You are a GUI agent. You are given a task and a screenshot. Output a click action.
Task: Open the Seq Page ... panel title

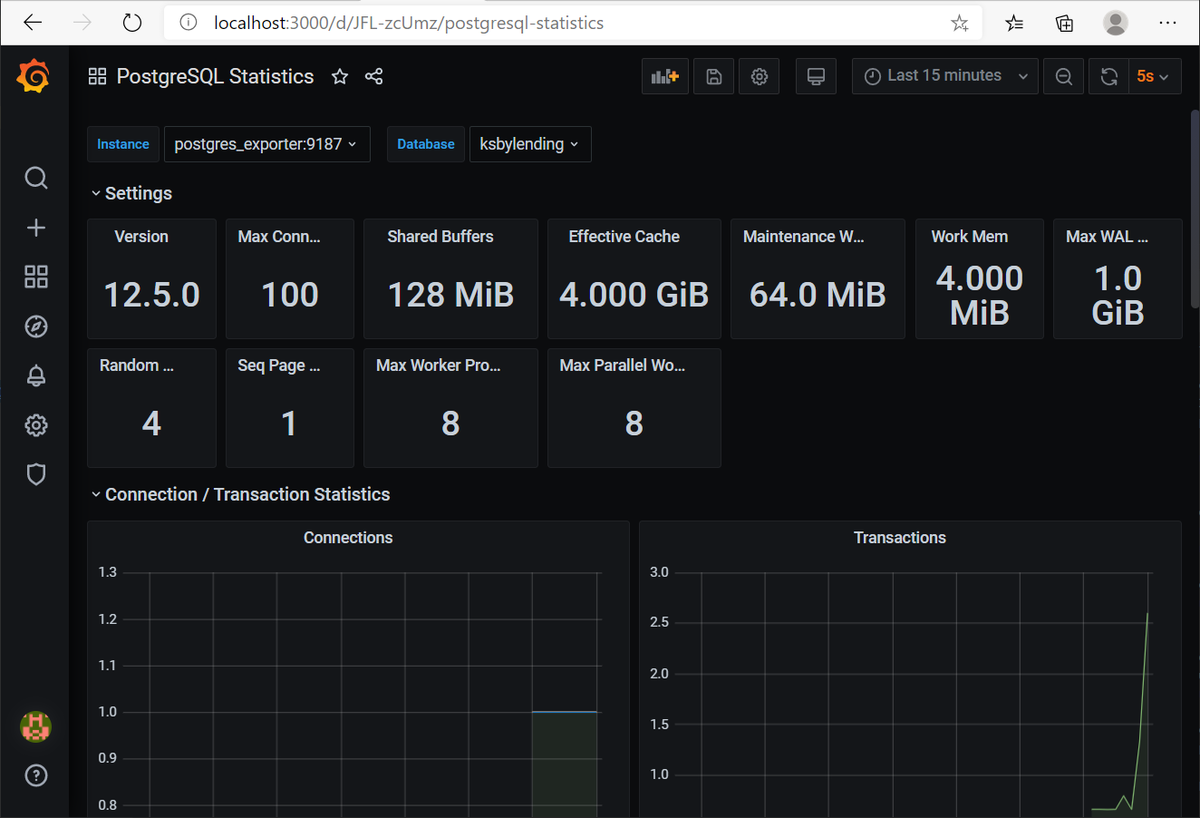(x=279, y=366)
